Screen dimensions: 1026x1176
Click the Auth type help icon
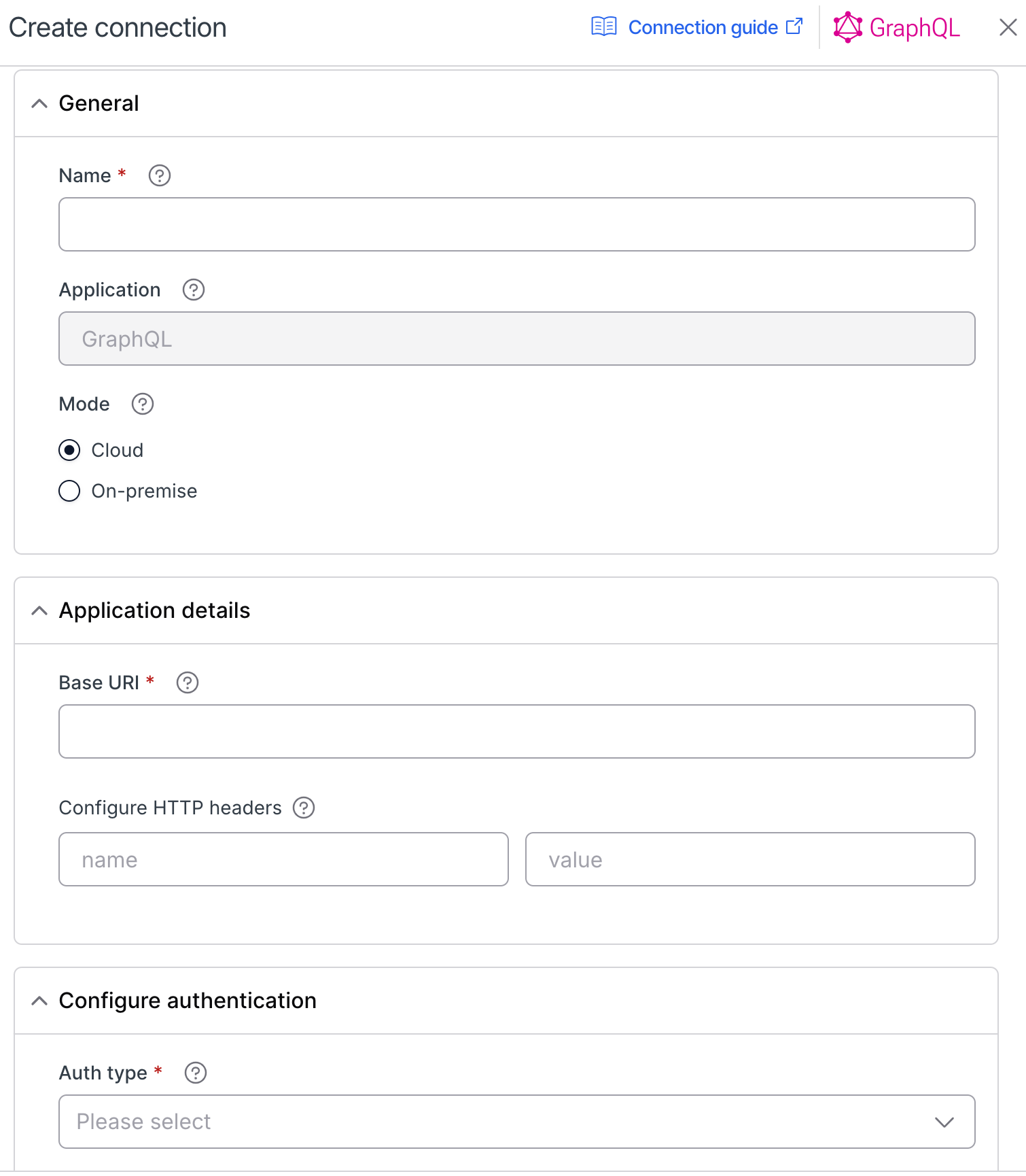point(196,1073)
